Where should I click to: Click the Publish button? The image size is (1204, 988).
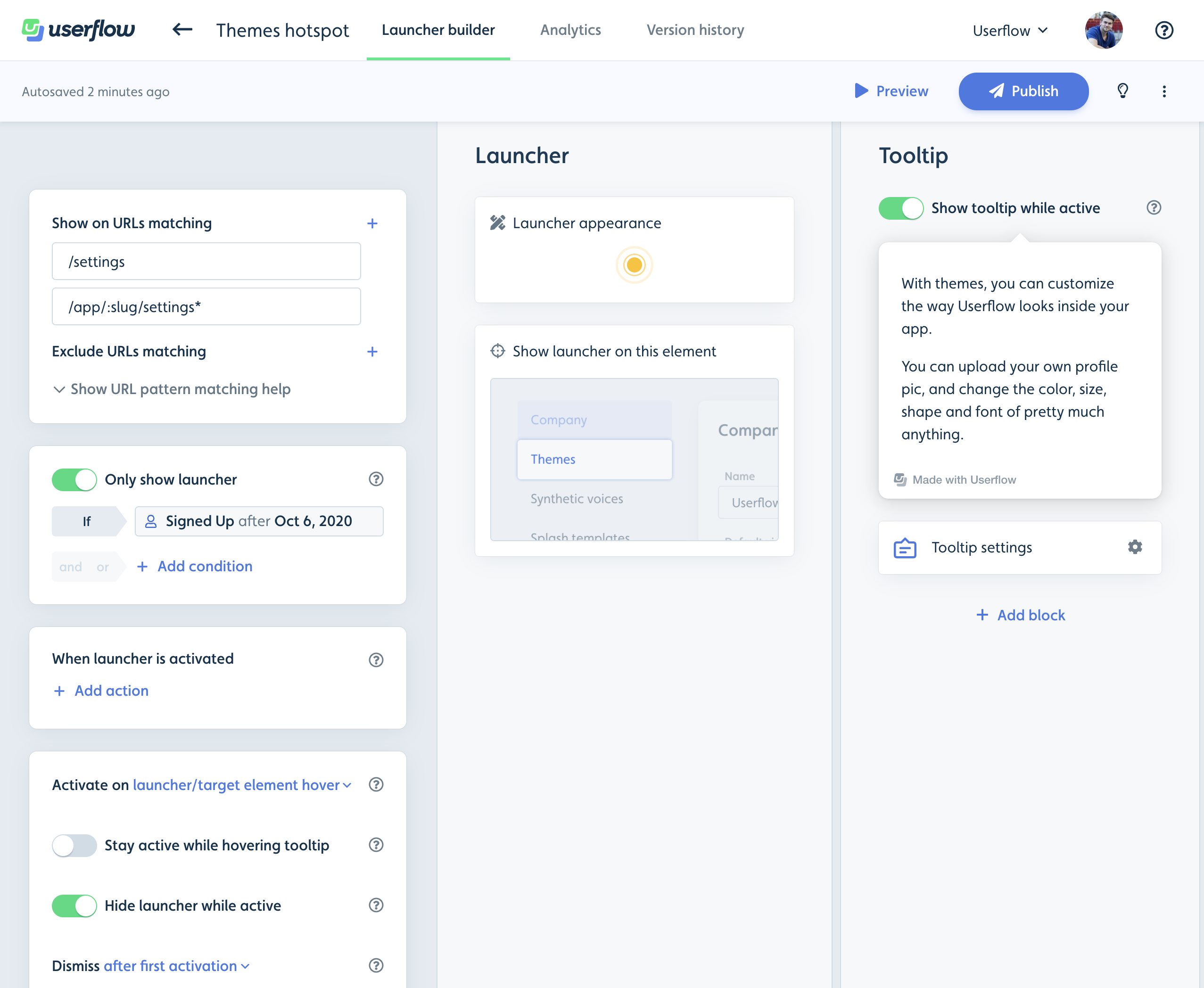click(1023, 91)
